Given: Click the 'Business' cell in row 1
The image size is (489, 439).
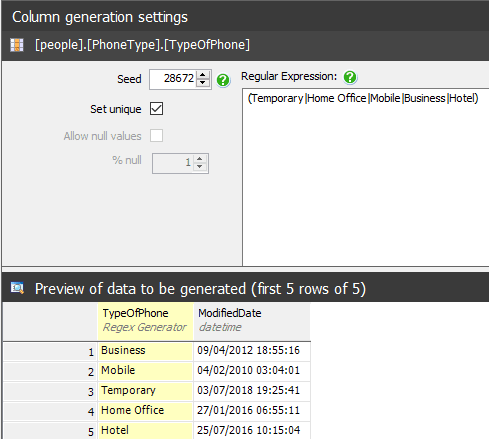Looking at the screenshot, I should point(145,351).
